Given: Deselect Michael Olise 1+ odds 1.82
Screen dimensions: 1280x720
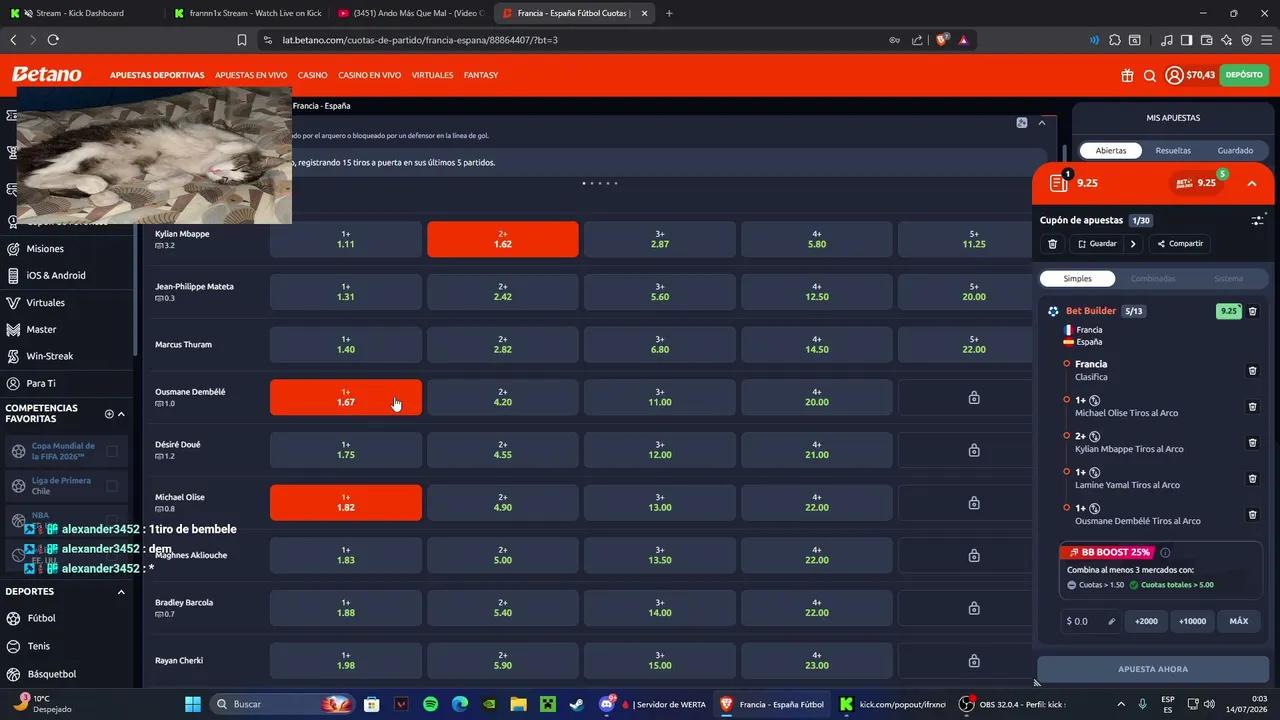Looking at the screenshot, I should click(346, 502).
